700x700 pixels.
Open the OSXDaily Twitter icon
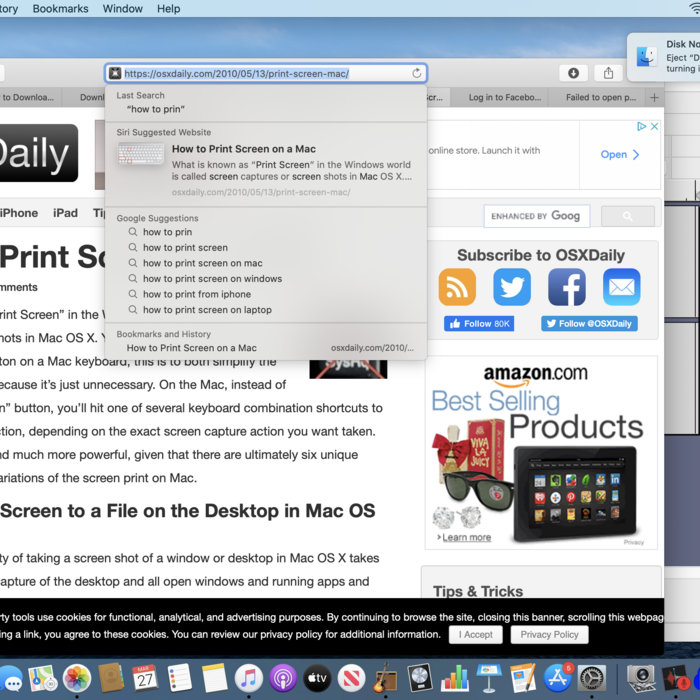512,287
